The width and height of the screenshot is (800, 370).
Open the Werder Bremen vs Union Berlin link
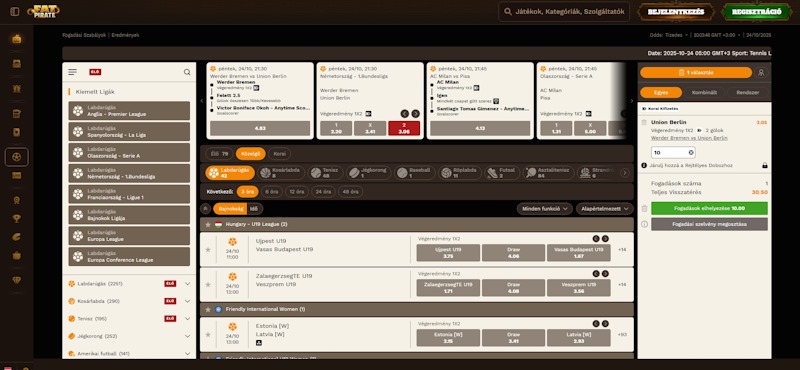click(689, 138)
